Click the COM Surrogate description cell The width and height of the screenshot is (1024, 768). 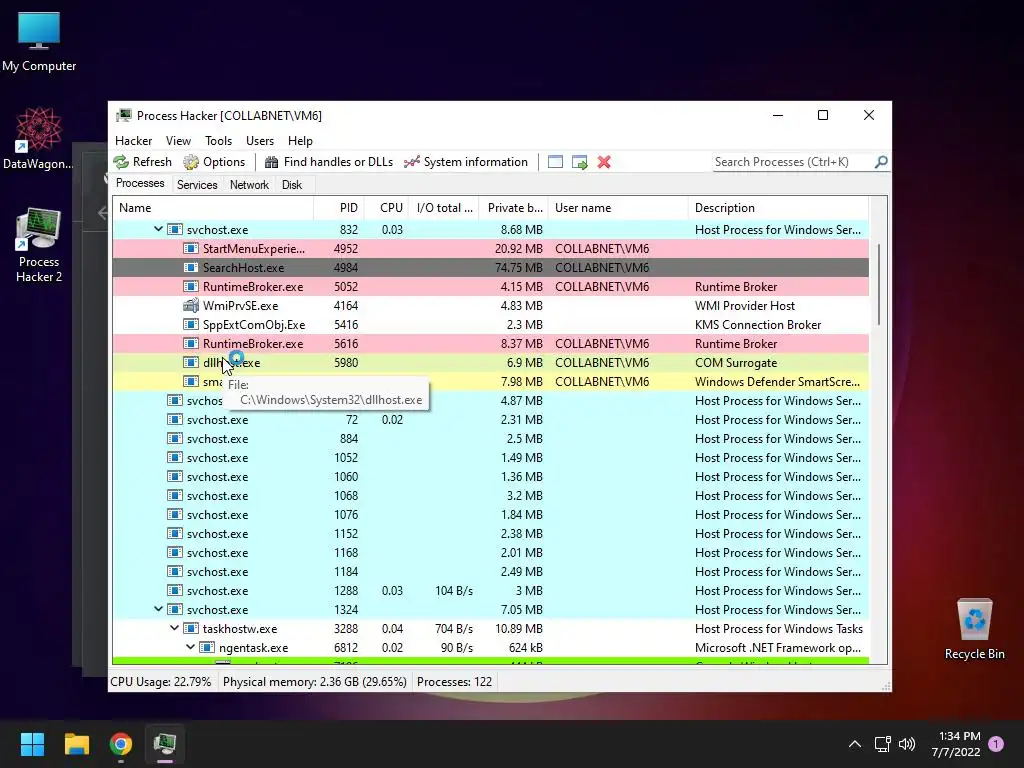pos(736,362)
